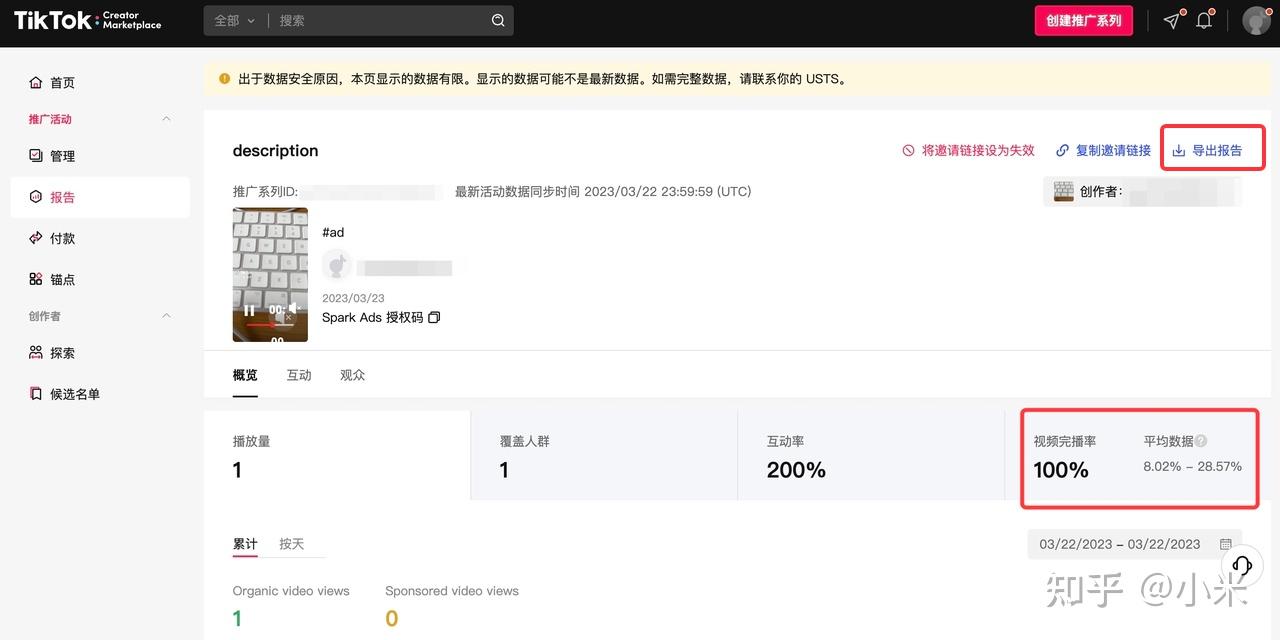Open the customer support headset icon

1242,565
